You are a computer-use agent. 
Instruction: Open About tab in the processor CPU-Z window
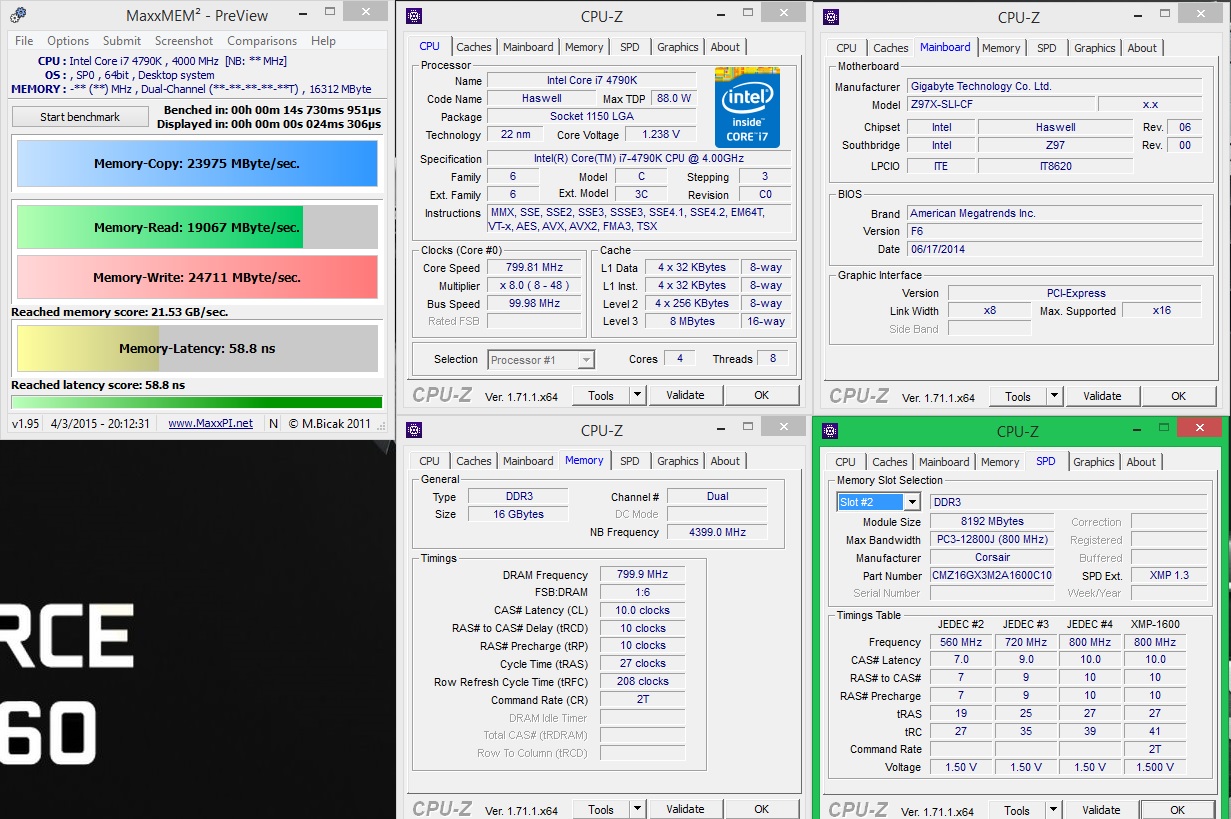pos(726,47)
